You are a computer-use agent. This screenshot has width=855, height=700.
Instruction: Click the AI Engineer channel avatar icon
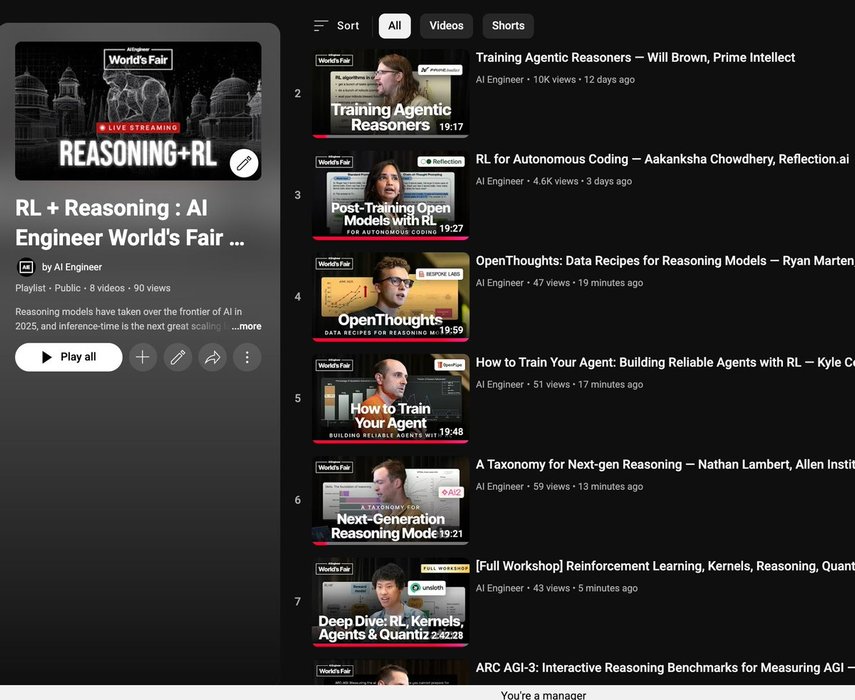coord(26,267)
